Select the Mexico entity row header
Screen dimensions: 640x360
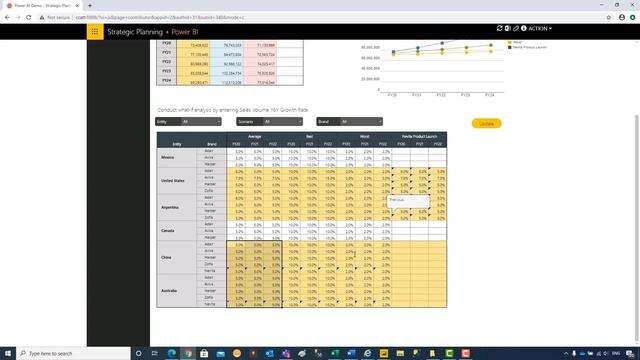coord(176,158)
